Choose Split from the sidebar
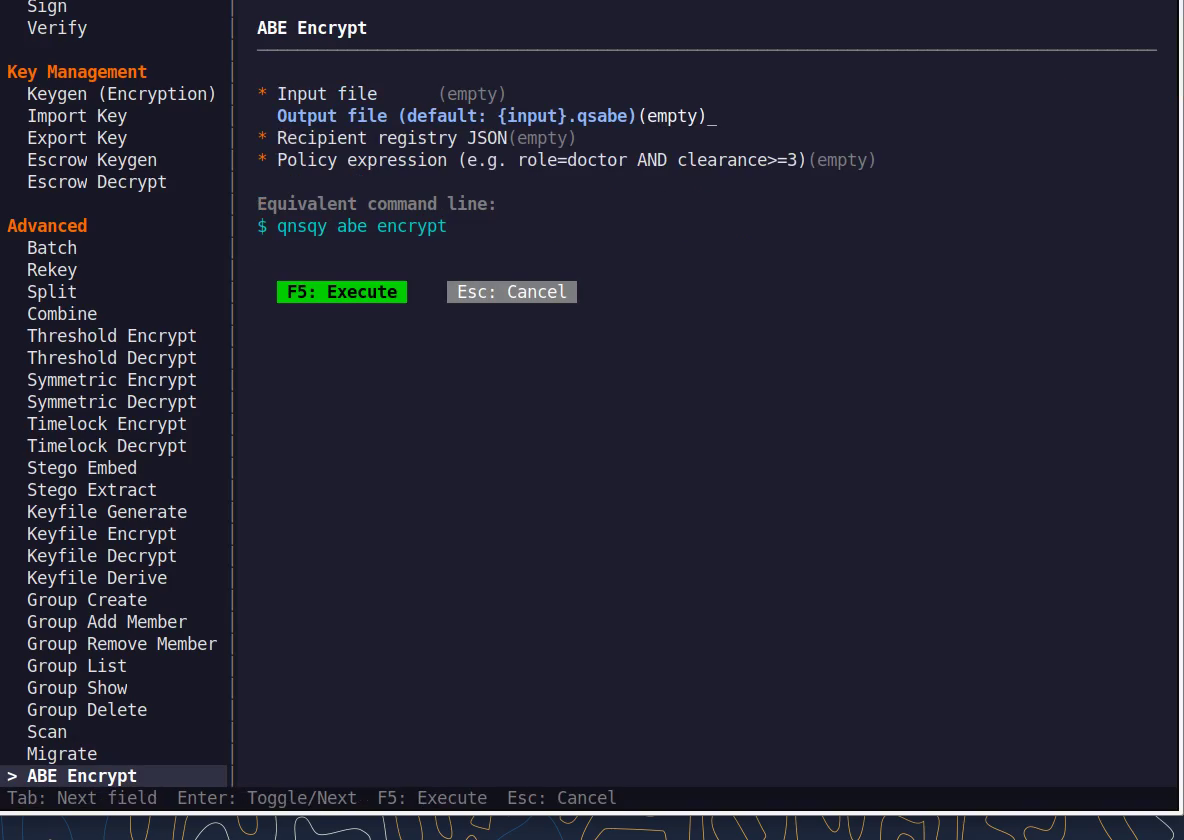Image resolution: width=1184 pixels, height=840 pixels. tap(52, 292)
